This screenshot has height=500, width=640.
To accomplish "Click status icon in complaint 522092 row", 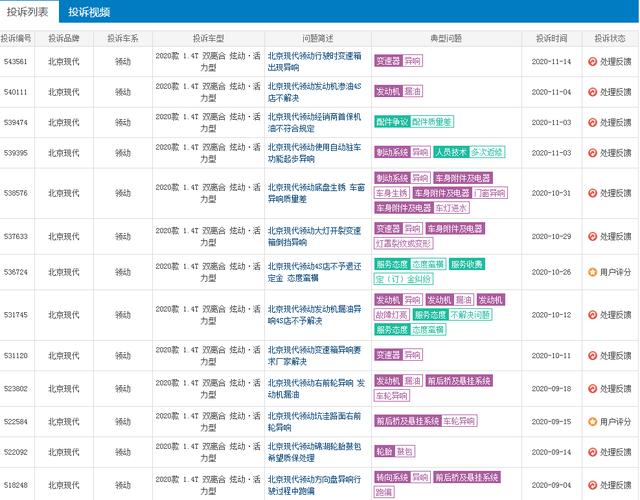I will tap(592, 452).
